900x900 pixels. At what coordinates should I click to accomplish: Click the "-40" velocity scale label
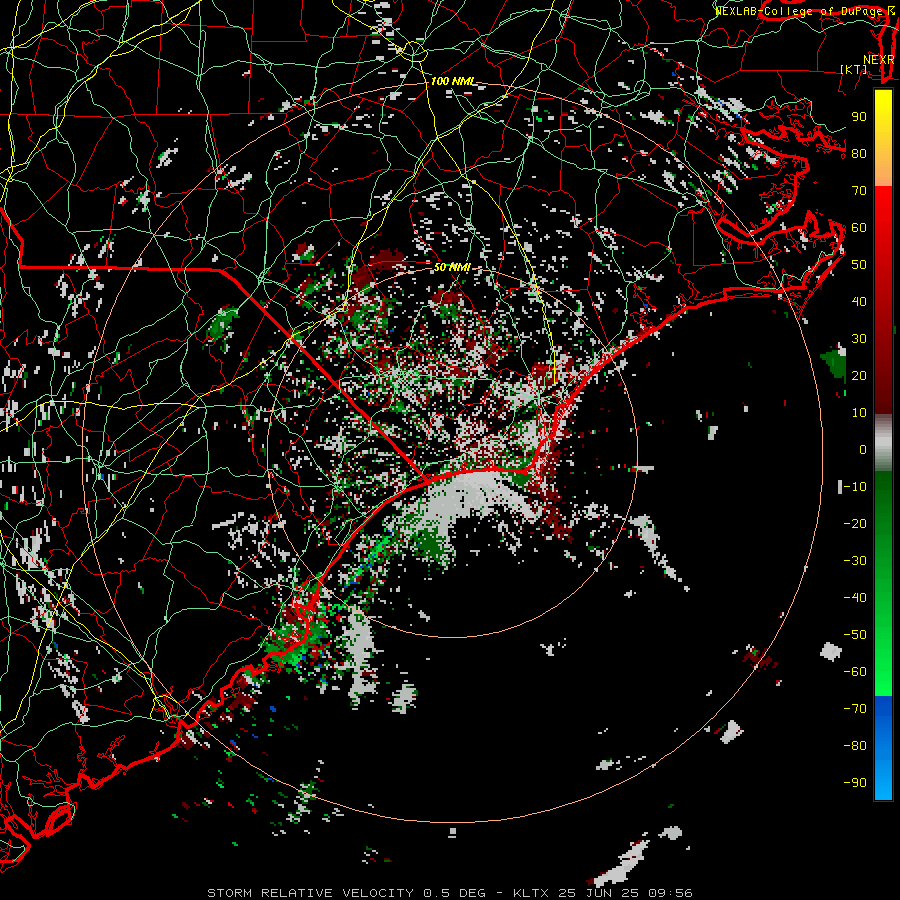coord(855,598)
